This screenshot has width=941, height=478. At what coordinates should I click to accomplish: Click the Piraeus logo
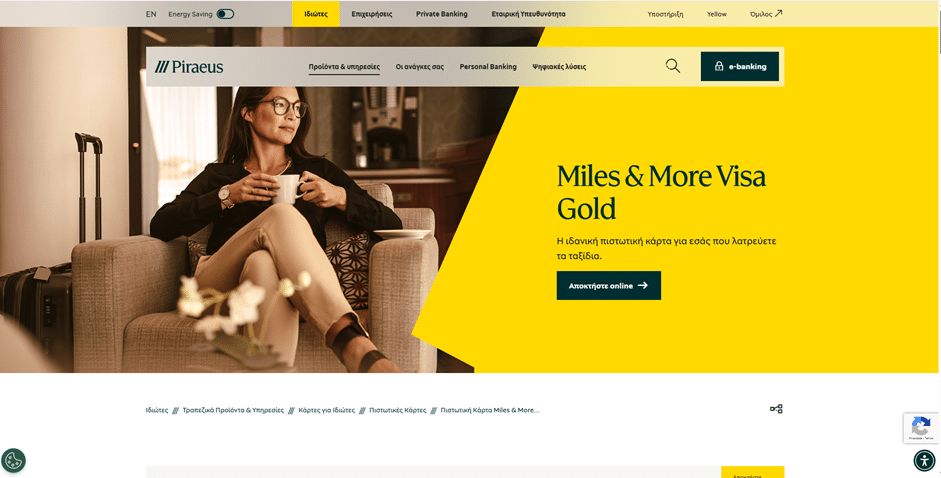click(189, 67)
